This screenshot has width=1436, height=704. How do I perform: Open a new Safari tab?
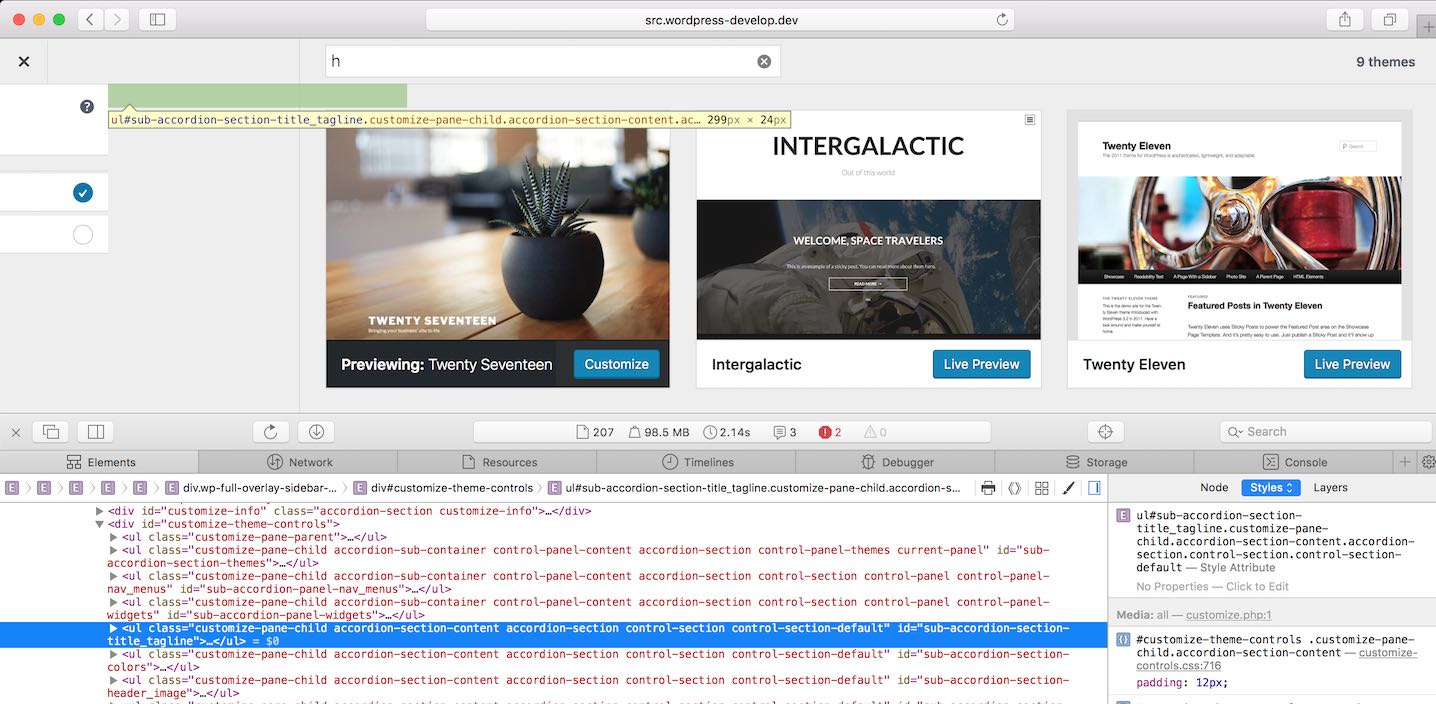(x=1427, y=27)
